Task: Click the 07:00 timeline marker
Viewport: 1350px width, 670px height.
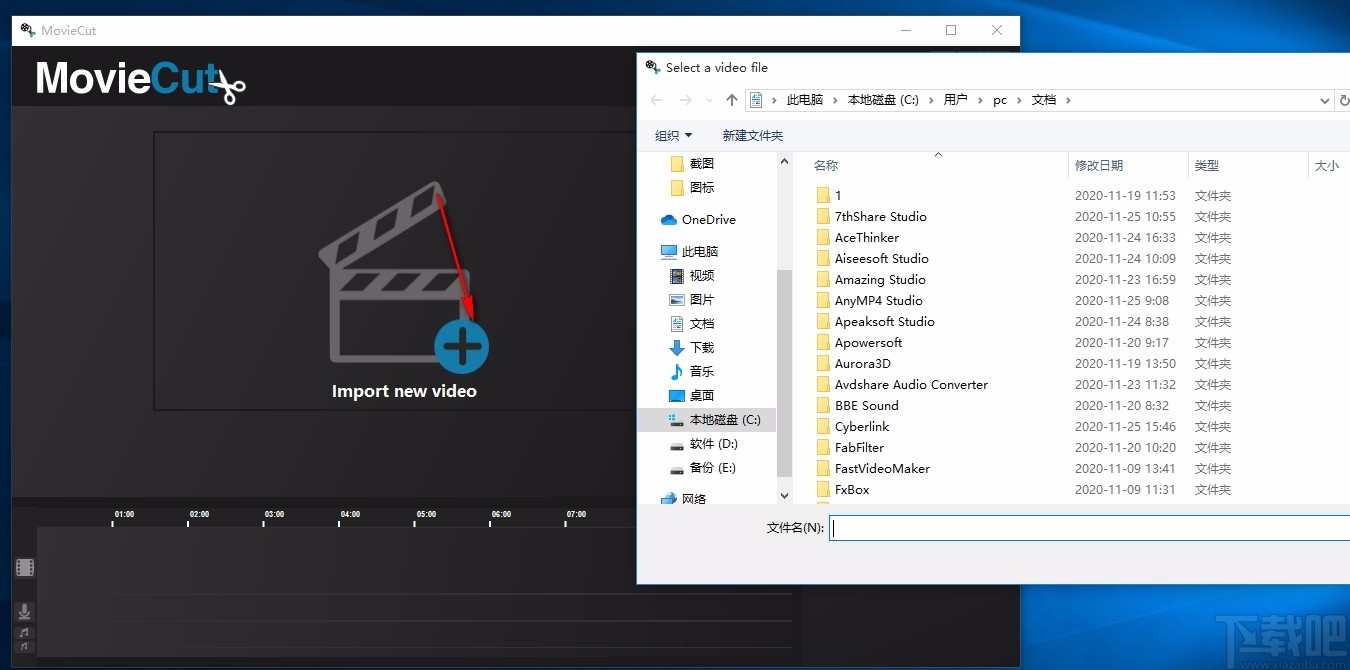Action: (x=576, y=514)
